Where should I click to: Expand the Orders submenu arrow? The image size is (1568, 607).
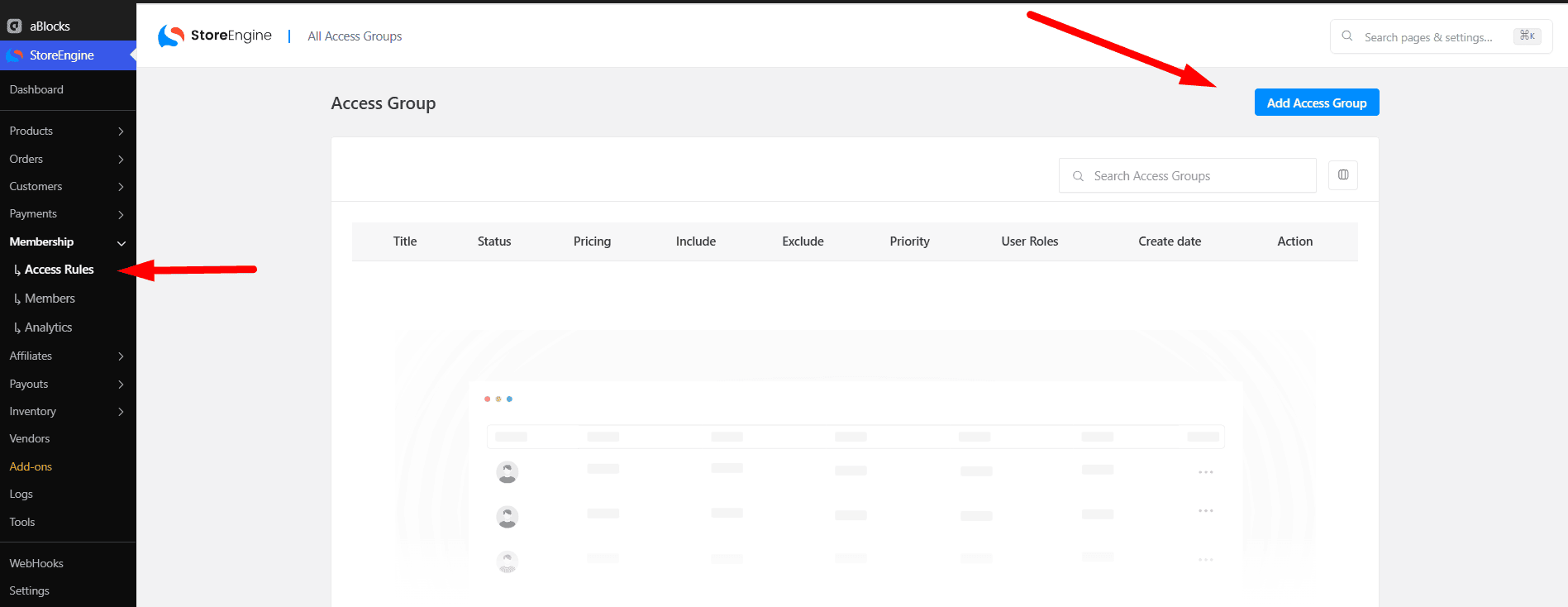tap(121, 160)
